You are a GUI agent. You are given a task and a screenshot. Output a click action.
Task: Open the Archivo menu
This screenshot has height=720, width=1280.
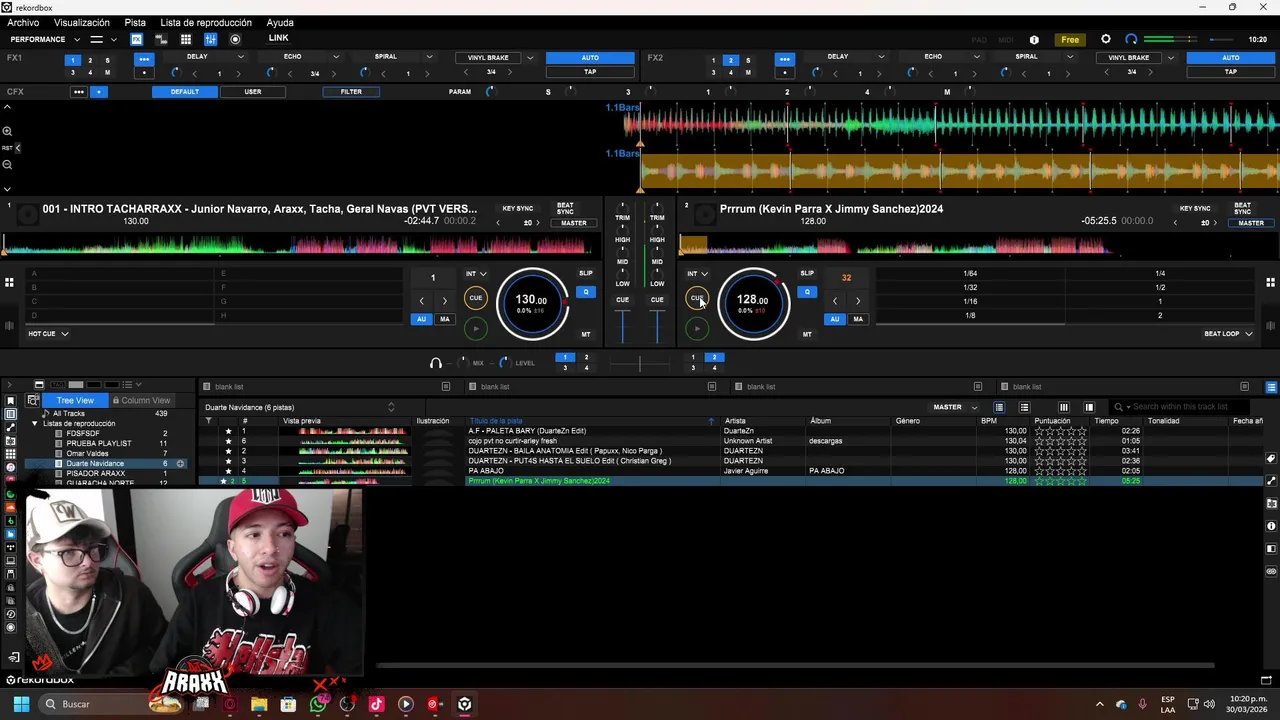point(23,23)
